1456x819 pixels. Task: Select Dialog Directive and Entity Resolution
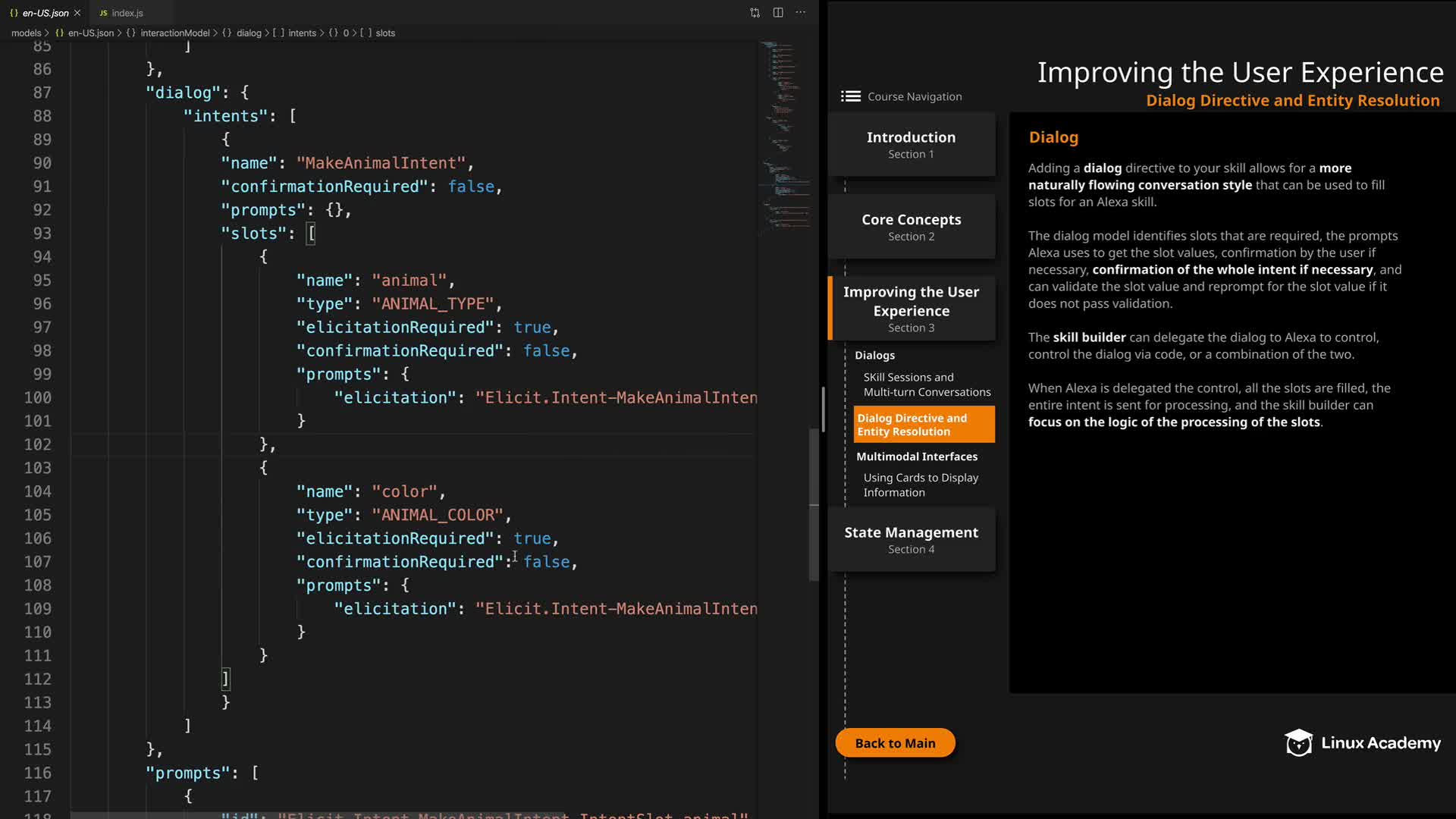click(x=924, y=425)
